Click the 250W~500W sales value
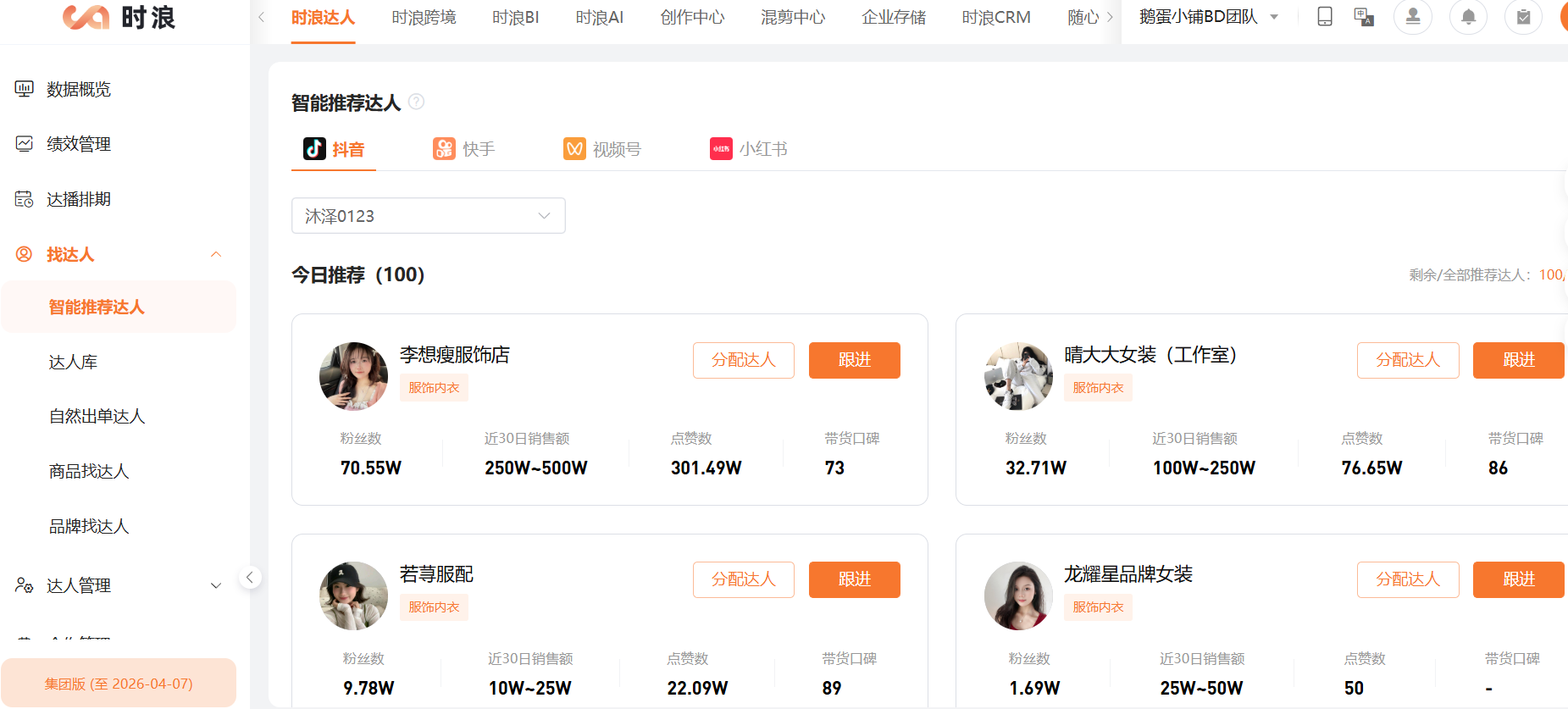 (536, 468)
